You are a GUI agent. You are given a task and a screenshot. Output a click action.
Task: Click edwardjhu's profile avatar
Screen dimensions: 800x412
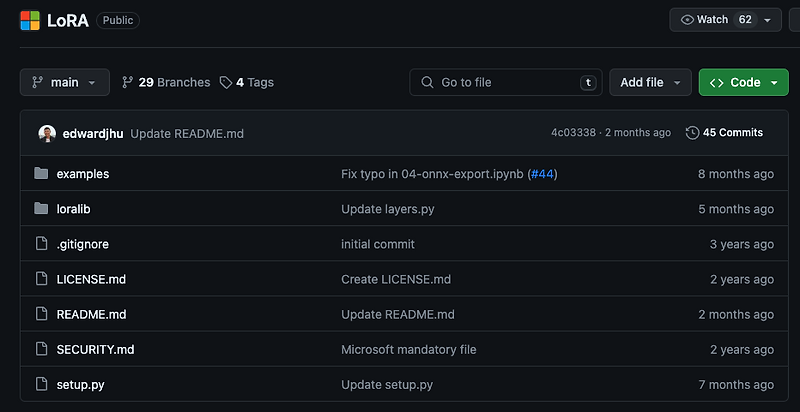click(47, 134)
